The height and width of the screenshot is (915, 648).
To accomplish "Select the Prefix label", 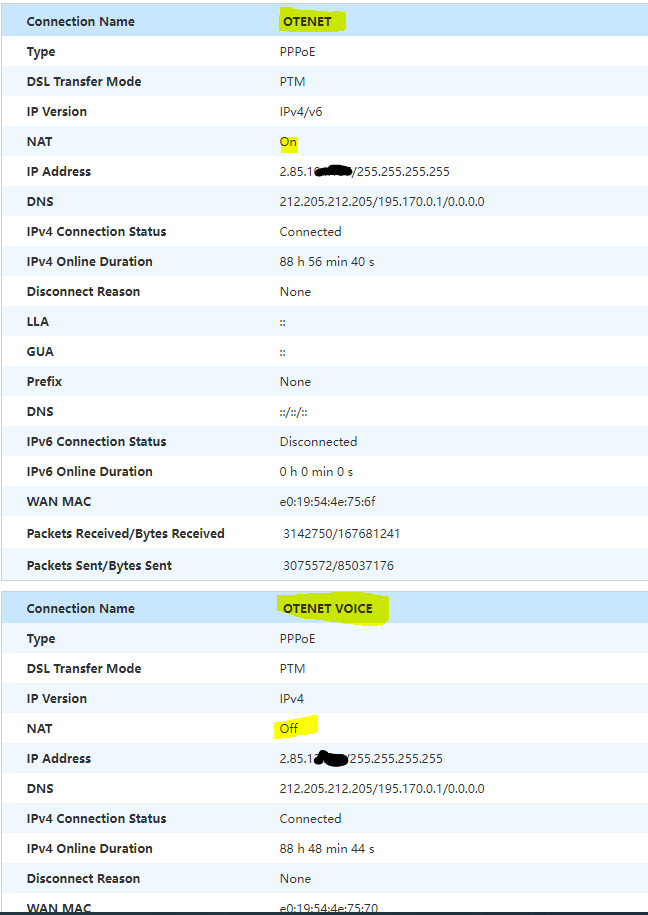I will [x=44, y=382].
